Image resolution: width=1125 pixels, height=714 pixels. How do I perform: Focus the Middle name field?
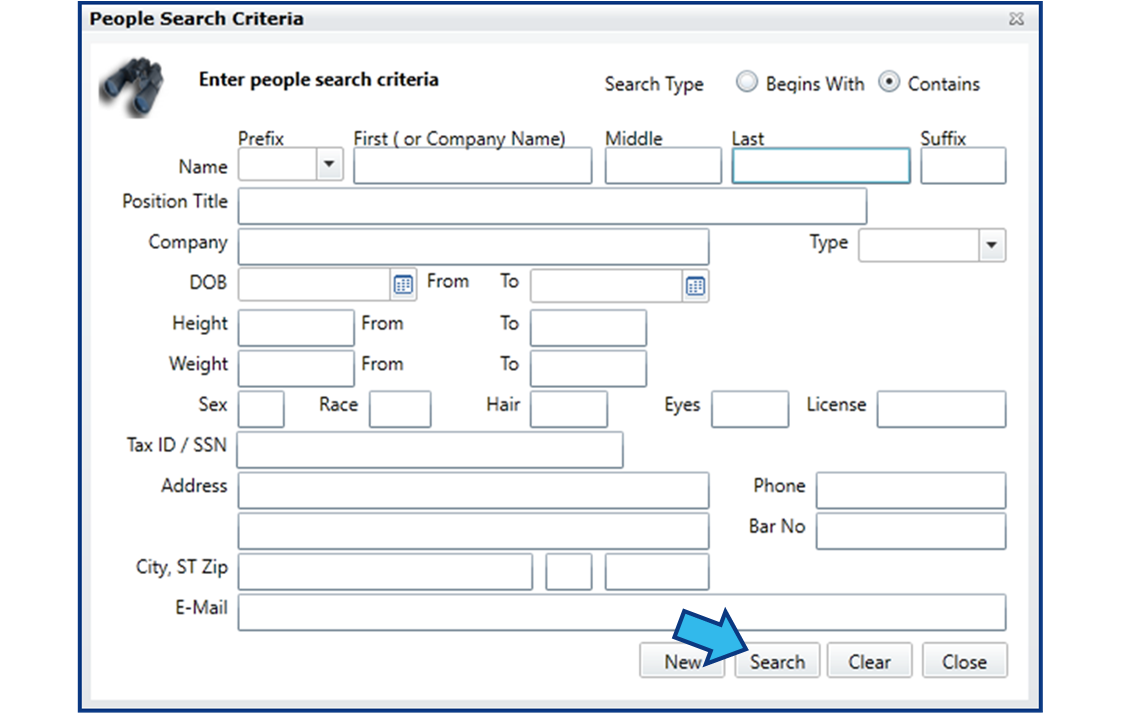pyautogui.click(x=663, y=166)
